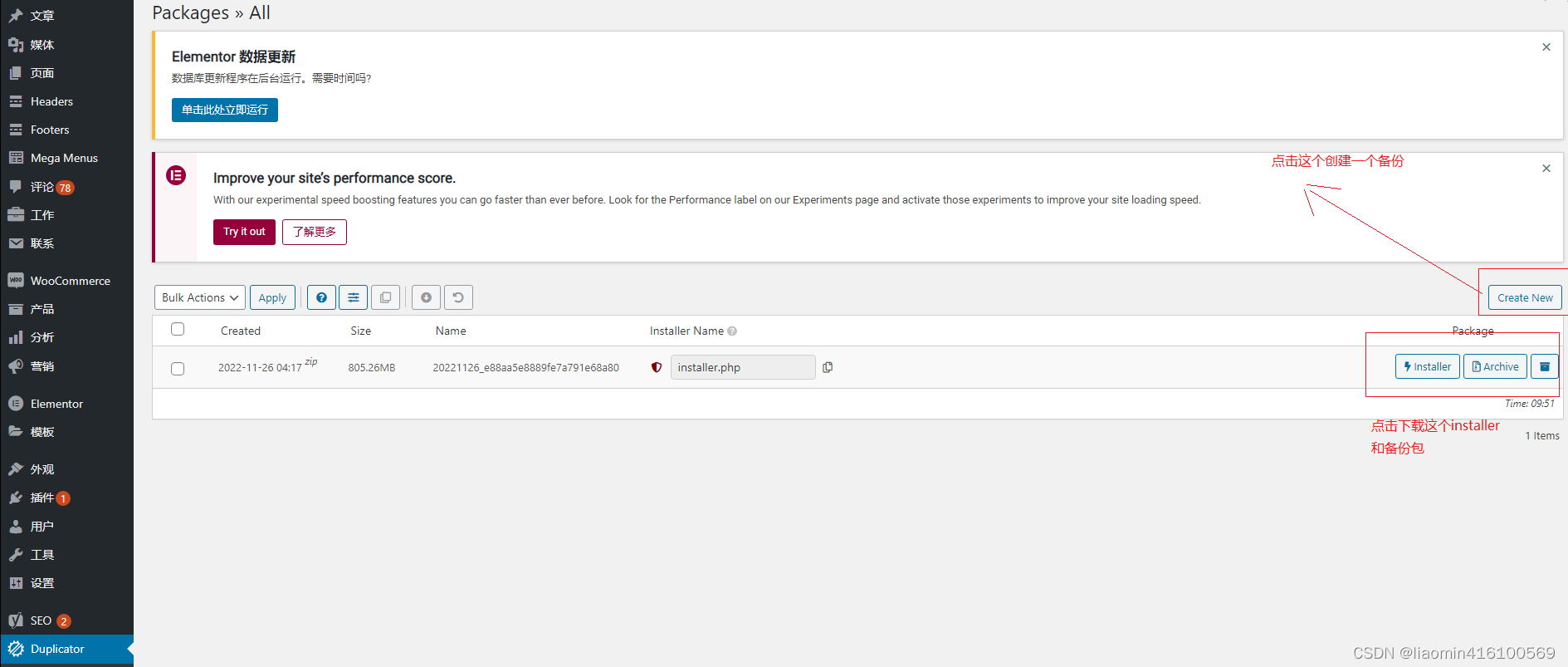Click the plugins update badge 1

(63, 498)
